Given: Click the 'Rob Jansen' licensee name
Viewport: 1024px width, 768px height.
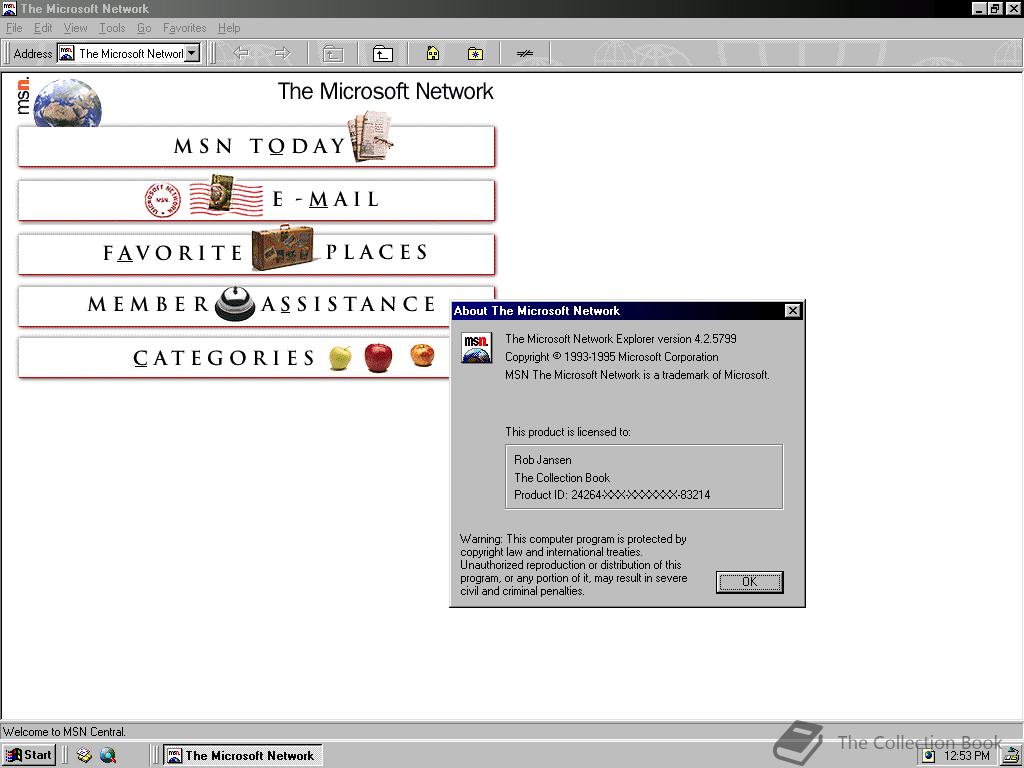Looking at the screenshot, I should coord(543,460).
